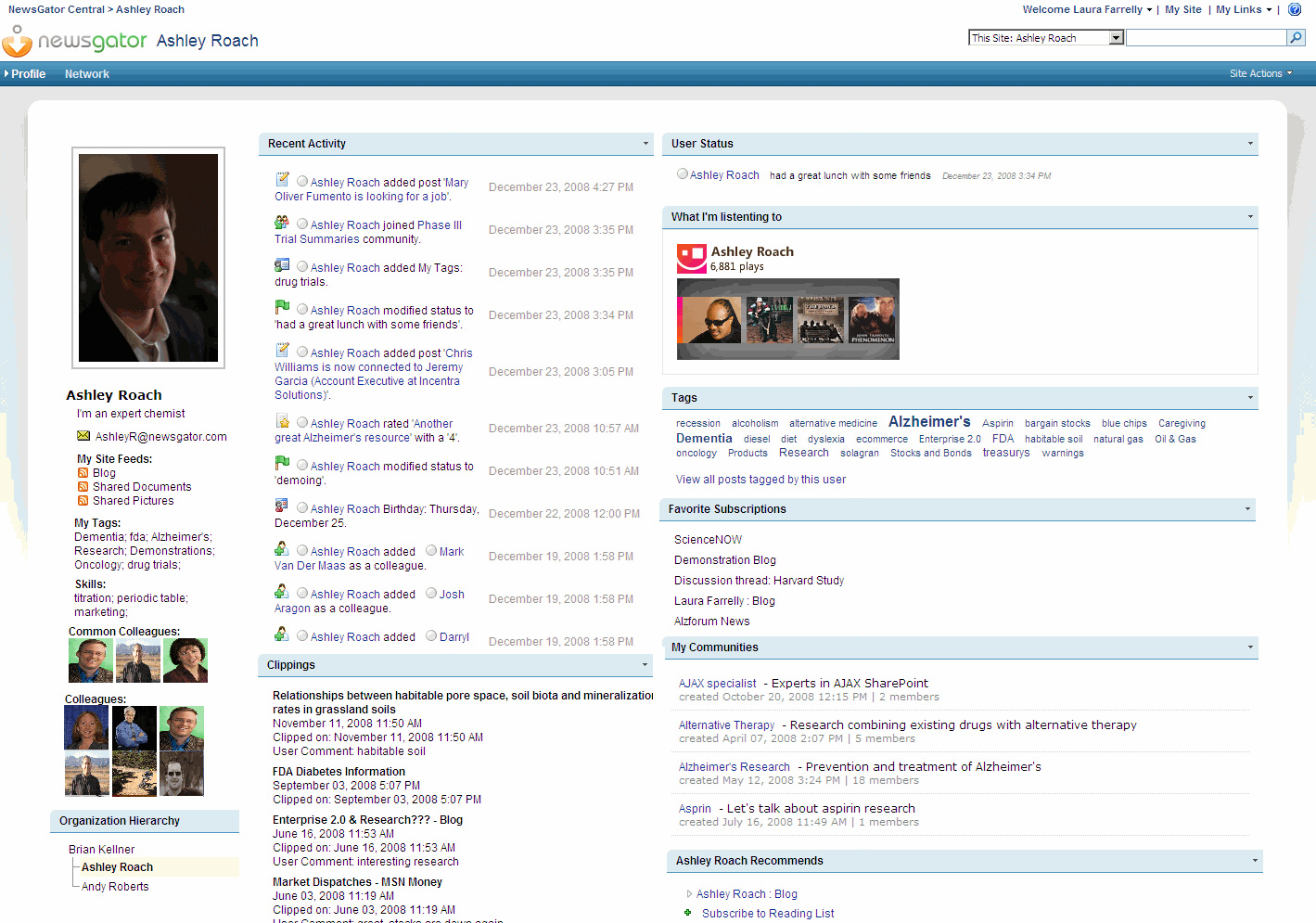Click the Stevie Wonder album art thumbnail
The width and height of the screenshot is (1316, 923).
711,320
